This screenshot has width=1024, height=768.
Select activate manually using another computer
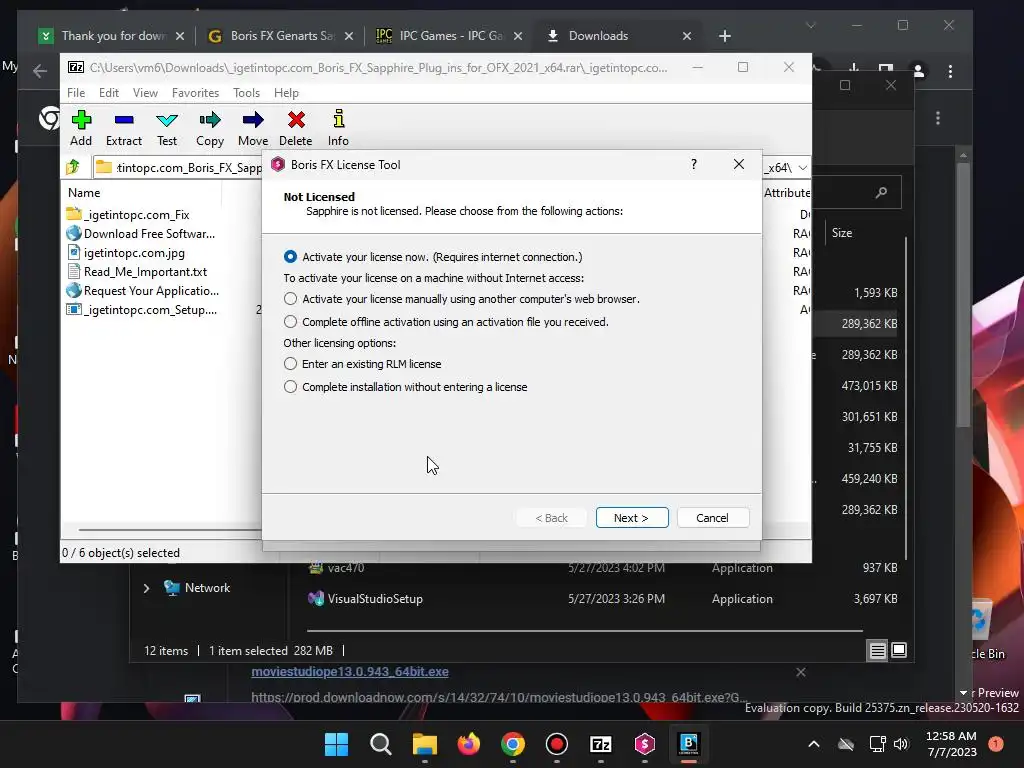pyautogui.click(x=290, y=298)
